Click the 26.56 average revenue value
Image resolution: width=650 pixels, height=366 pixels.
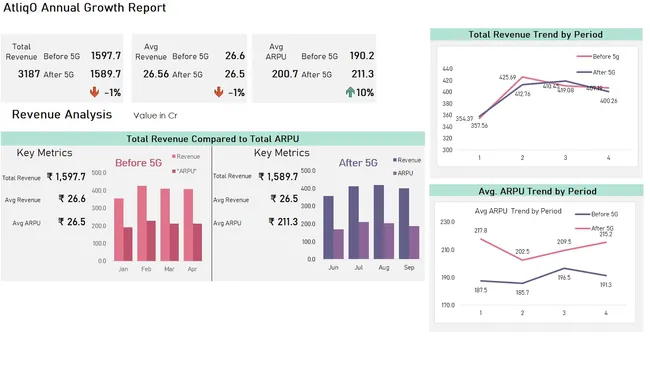point(156,74)
